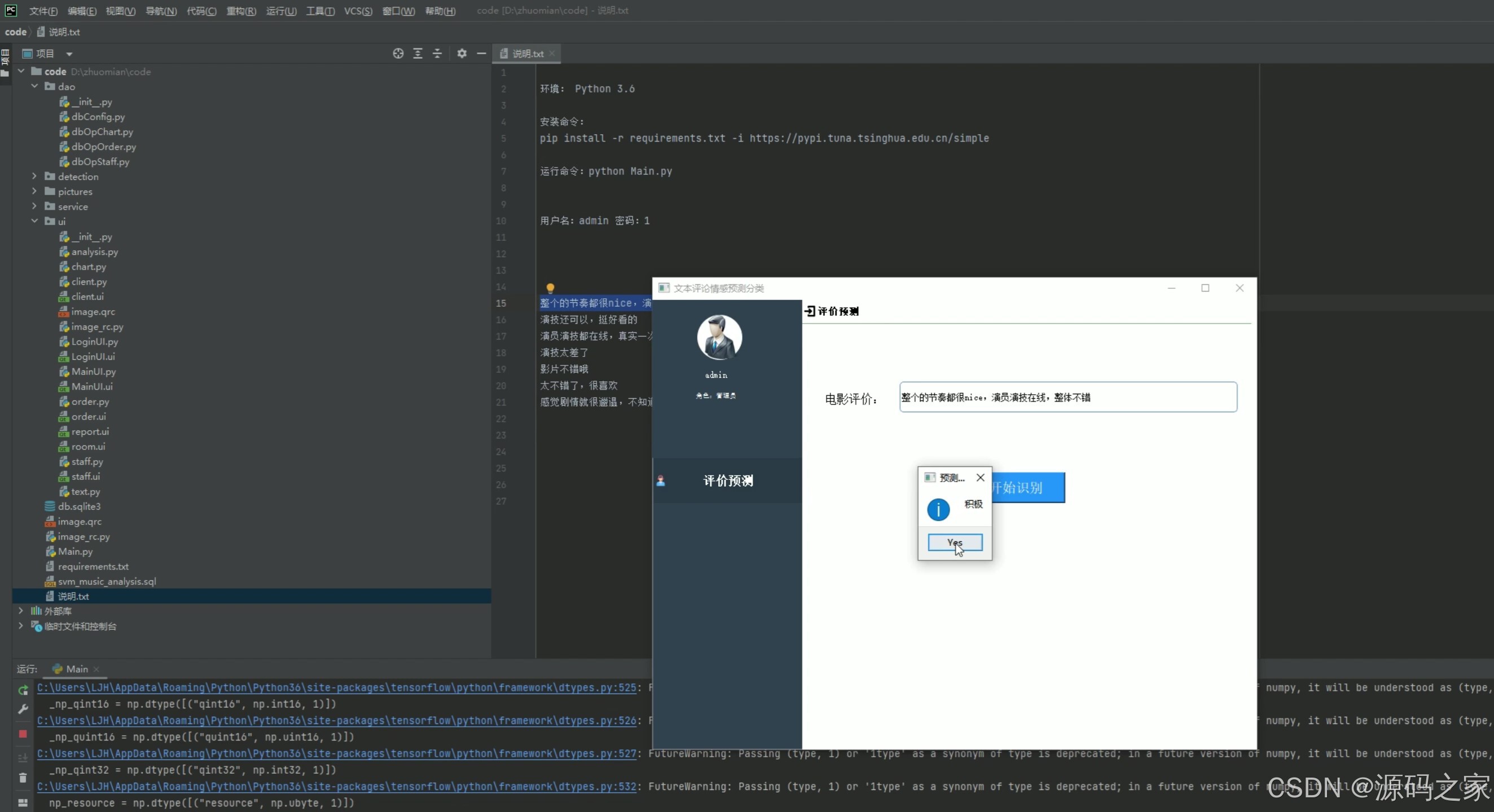Close the Main run tab
1494x812 pixels.
tap(96, 669)
